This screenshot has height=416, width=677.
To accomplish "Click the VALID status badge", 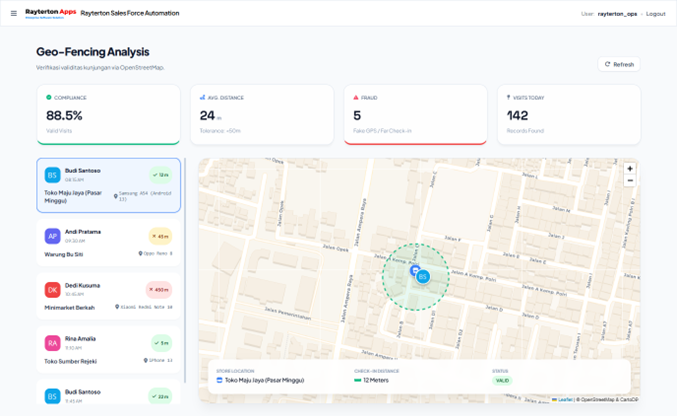I will 502,381.
